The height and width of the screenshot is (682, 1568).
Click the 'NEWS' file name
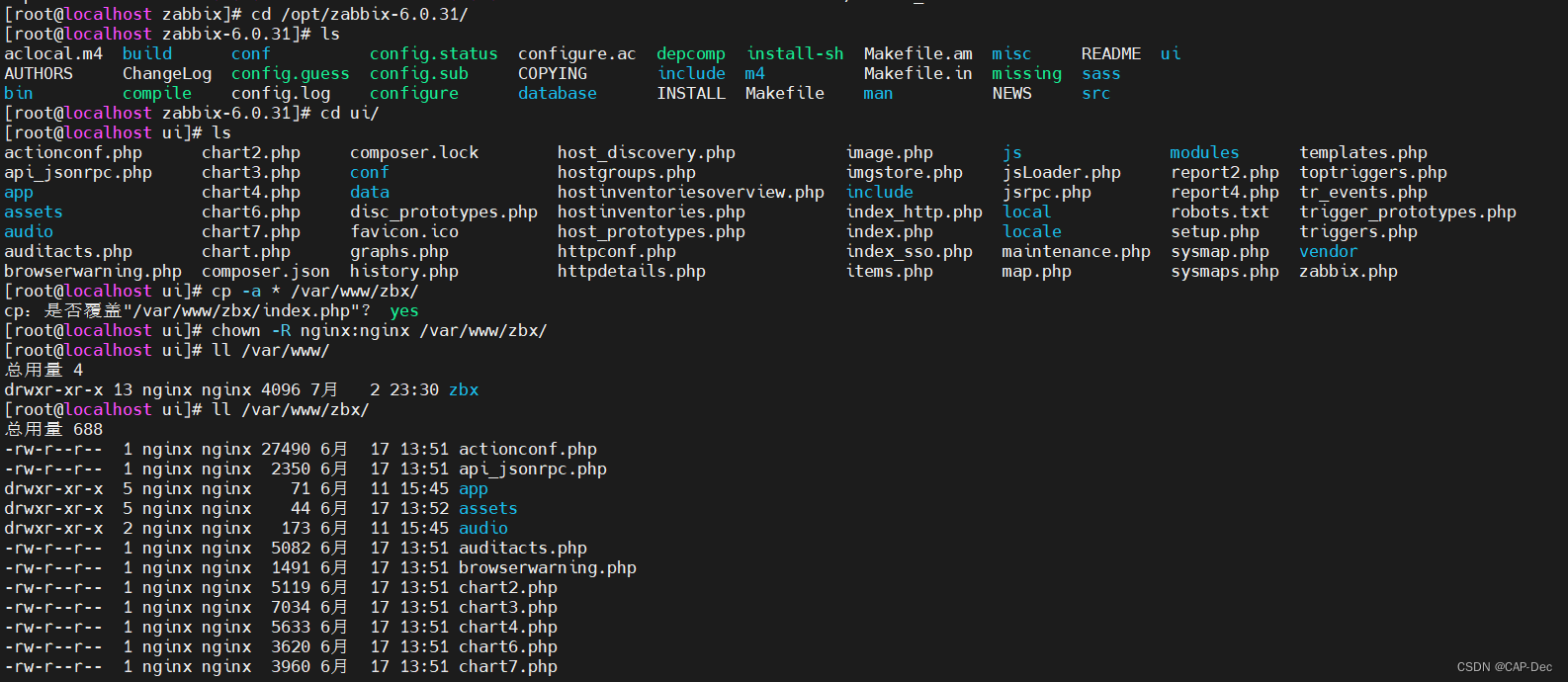click(x=1012, y=93)
